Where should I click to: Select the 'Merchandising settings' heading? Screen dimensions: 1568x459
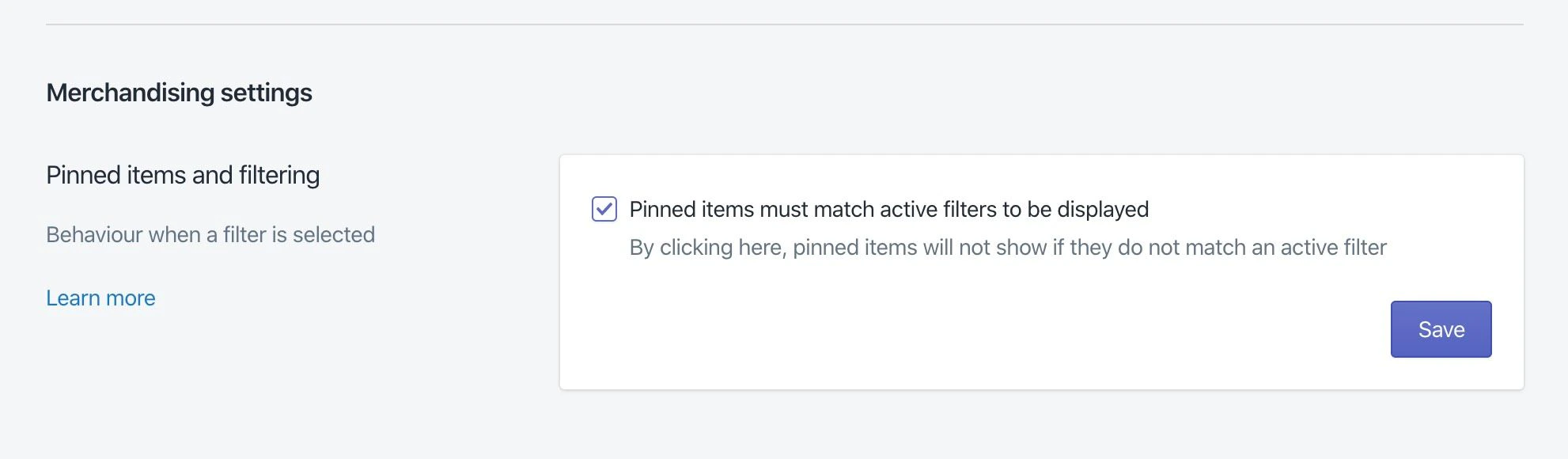pyautogui.click(x=179, y=93)
